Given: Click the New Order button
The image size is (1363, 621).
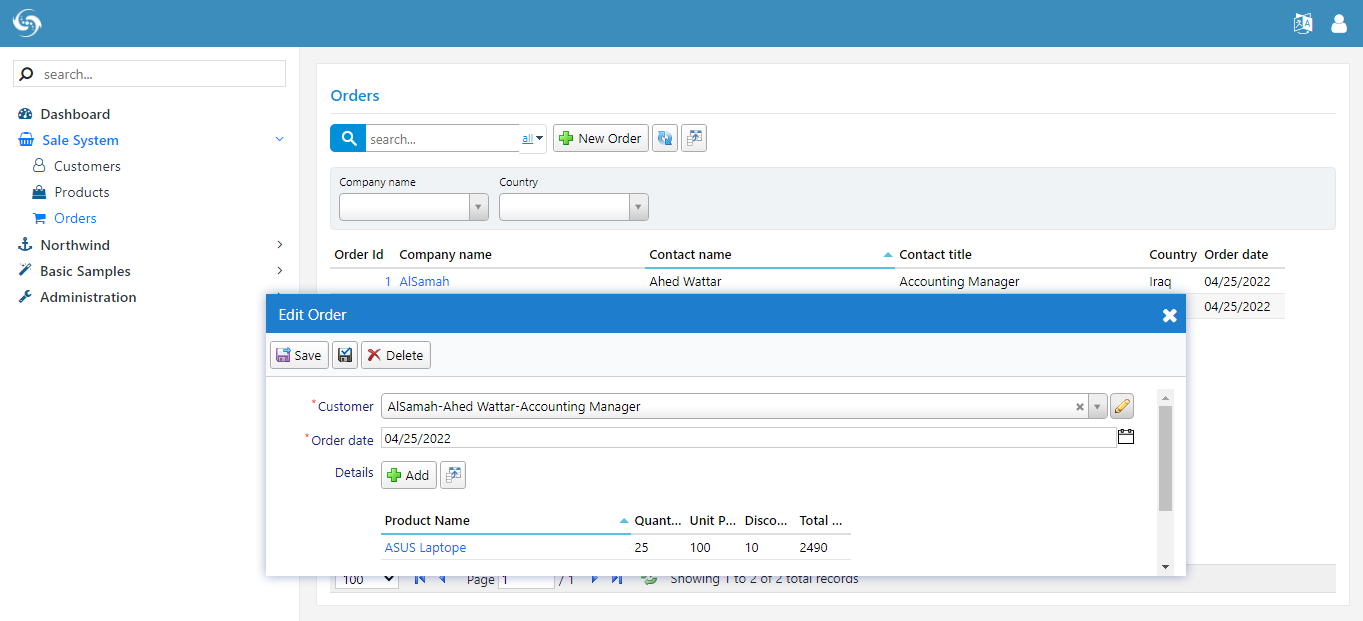Looking at the screenshot, I should [x=601, y=138].
